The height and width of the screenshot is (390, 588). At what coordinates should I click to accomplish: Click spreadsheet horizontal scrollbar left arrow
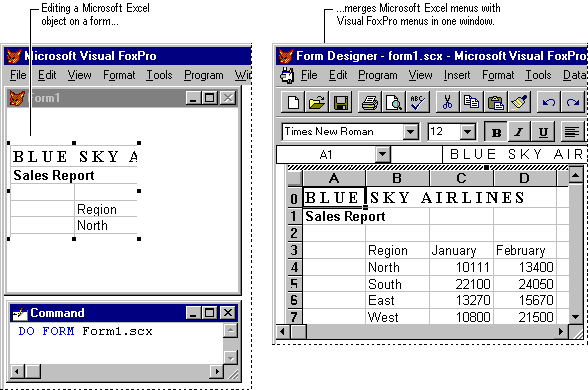pyautogui.click(x=283, y=331)
